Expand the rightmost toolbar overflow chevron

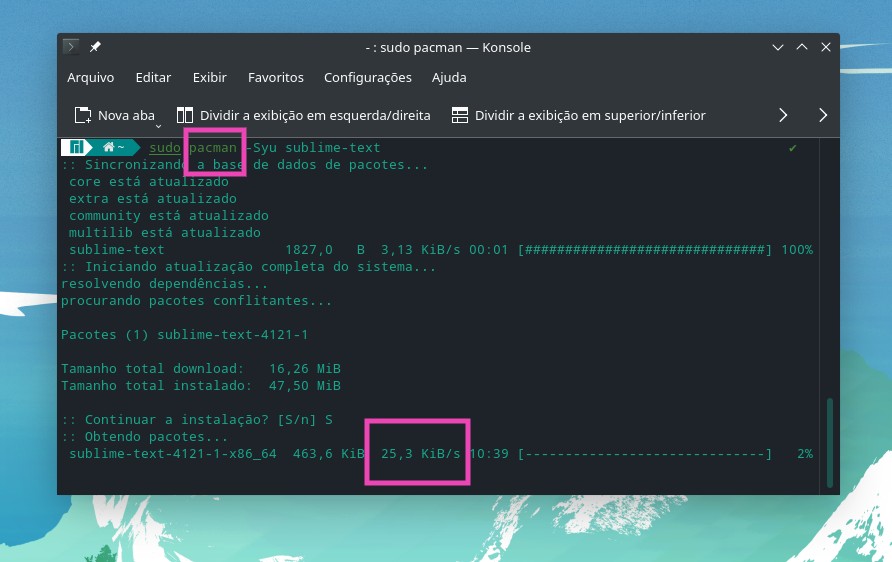[823, 115]
